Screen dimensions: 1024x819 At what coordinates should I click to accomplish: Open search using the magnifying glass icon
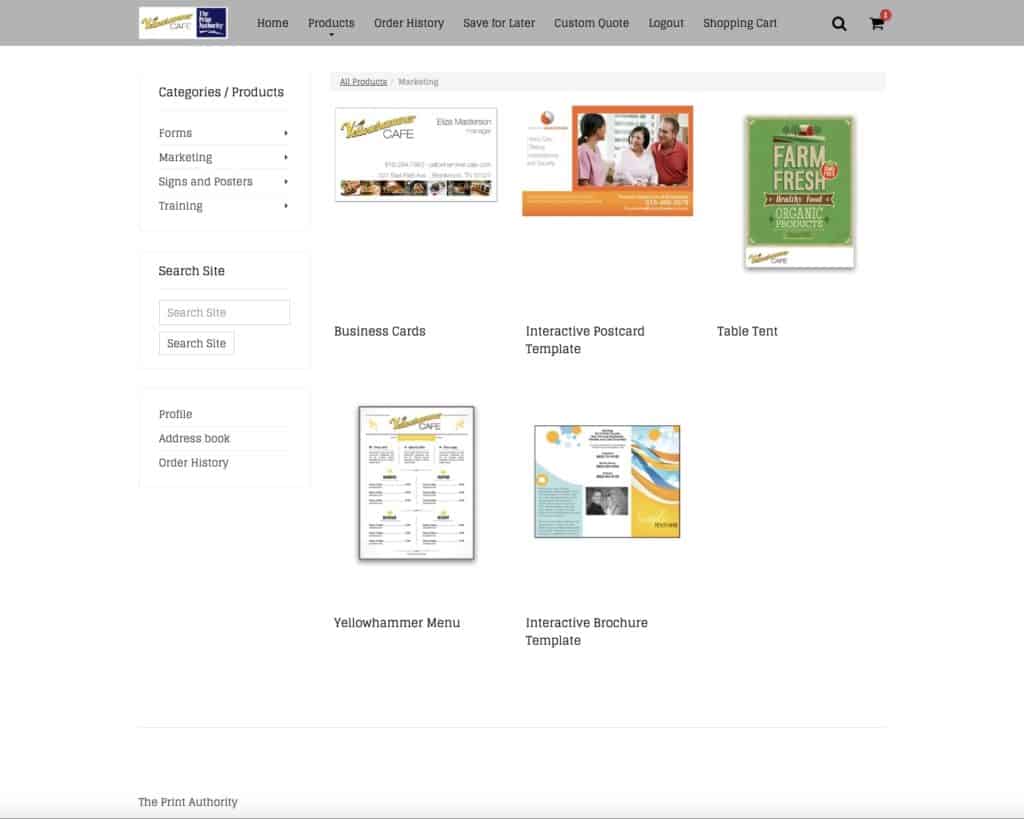tap(839, 22)
